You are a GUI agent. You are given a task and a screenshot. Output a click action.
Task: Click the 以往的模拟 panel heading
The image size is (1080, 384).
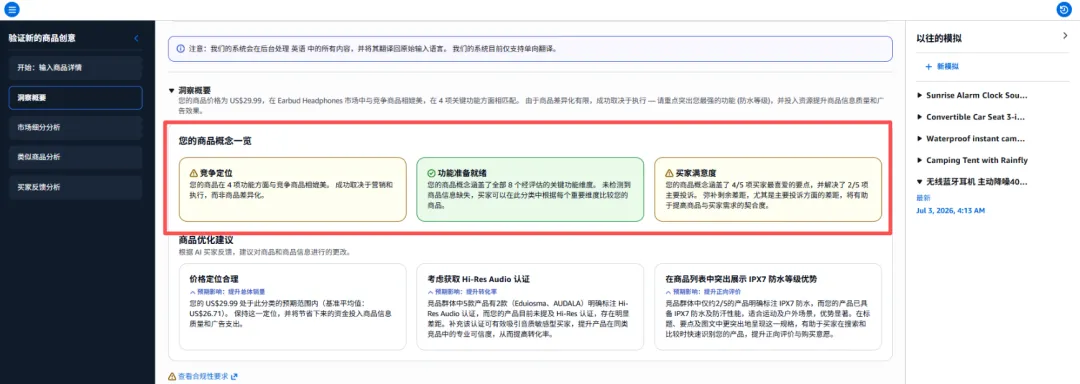(939, 39)
